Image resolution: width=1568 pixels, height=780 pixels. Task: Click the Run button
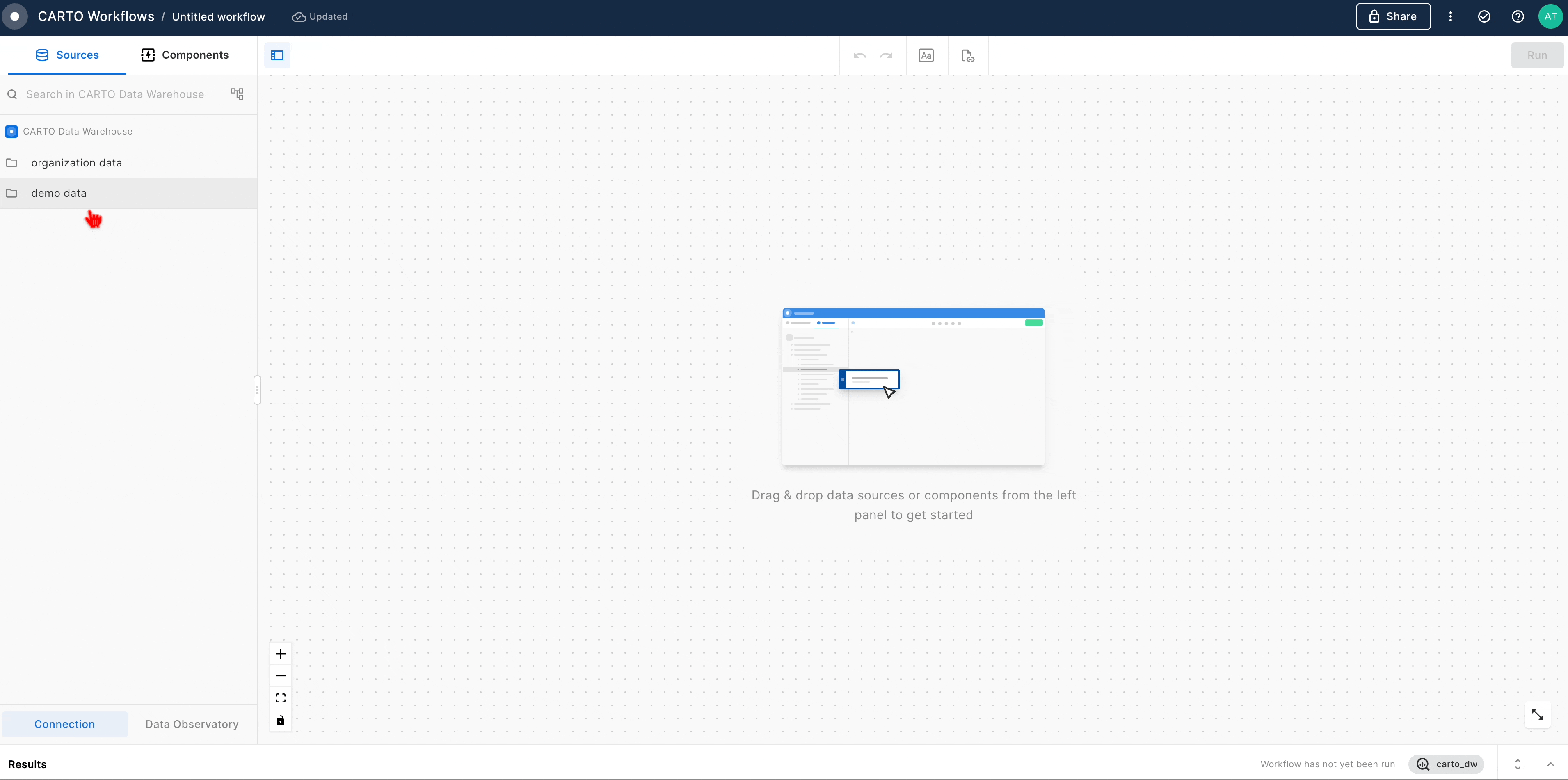(x=1537, y=55)
